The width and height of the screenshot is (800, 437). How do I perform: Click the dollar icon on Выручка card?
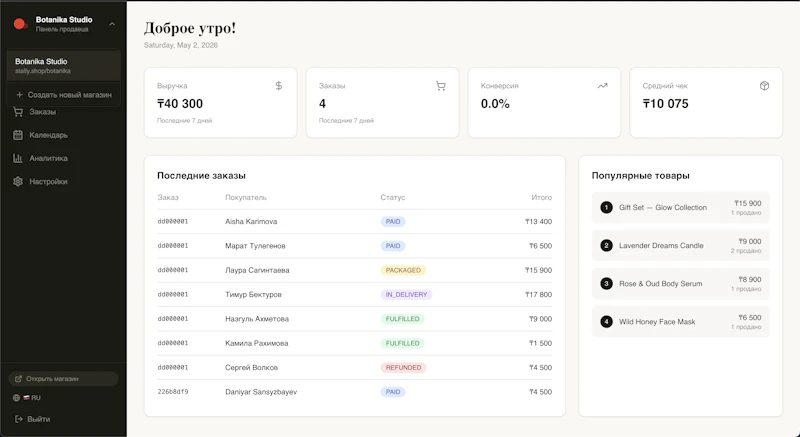click(x=279, y=86)
